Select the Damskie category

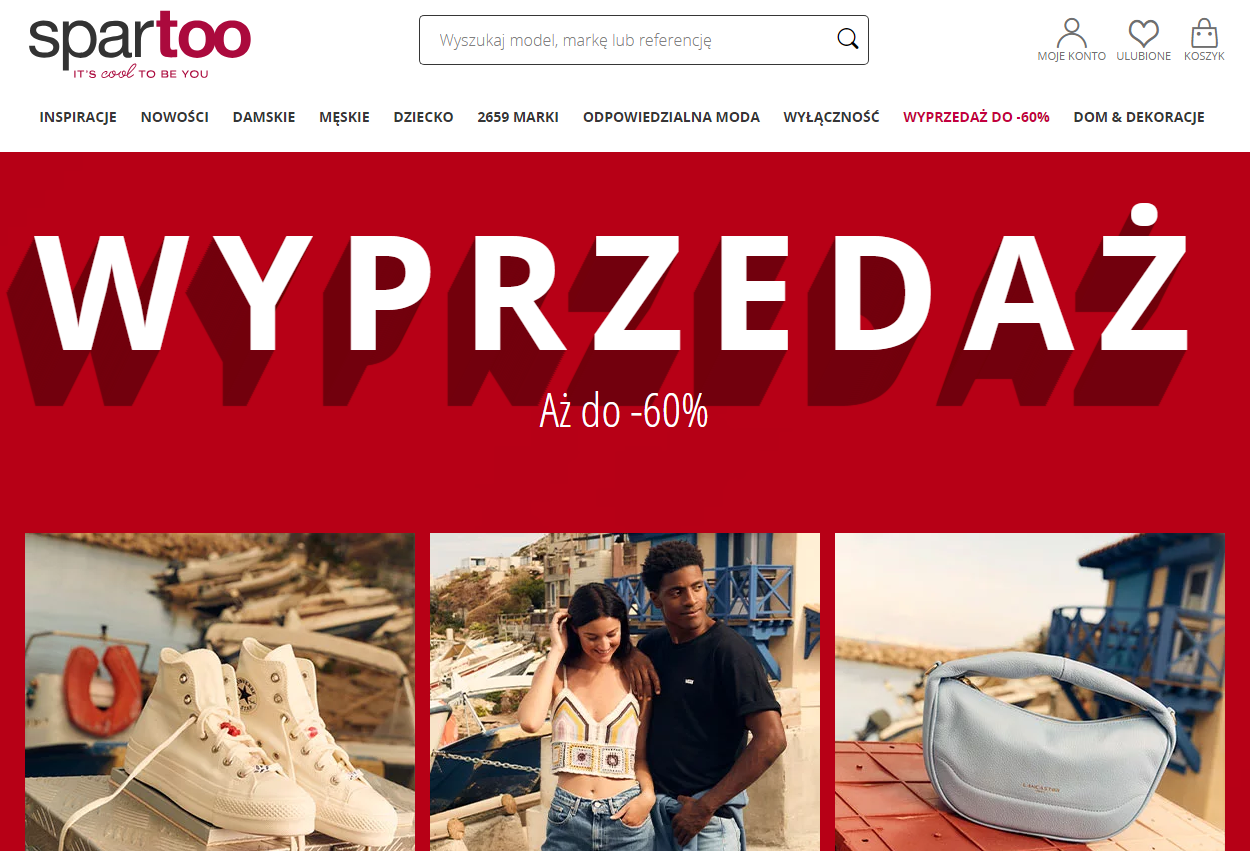click(264, 117)
